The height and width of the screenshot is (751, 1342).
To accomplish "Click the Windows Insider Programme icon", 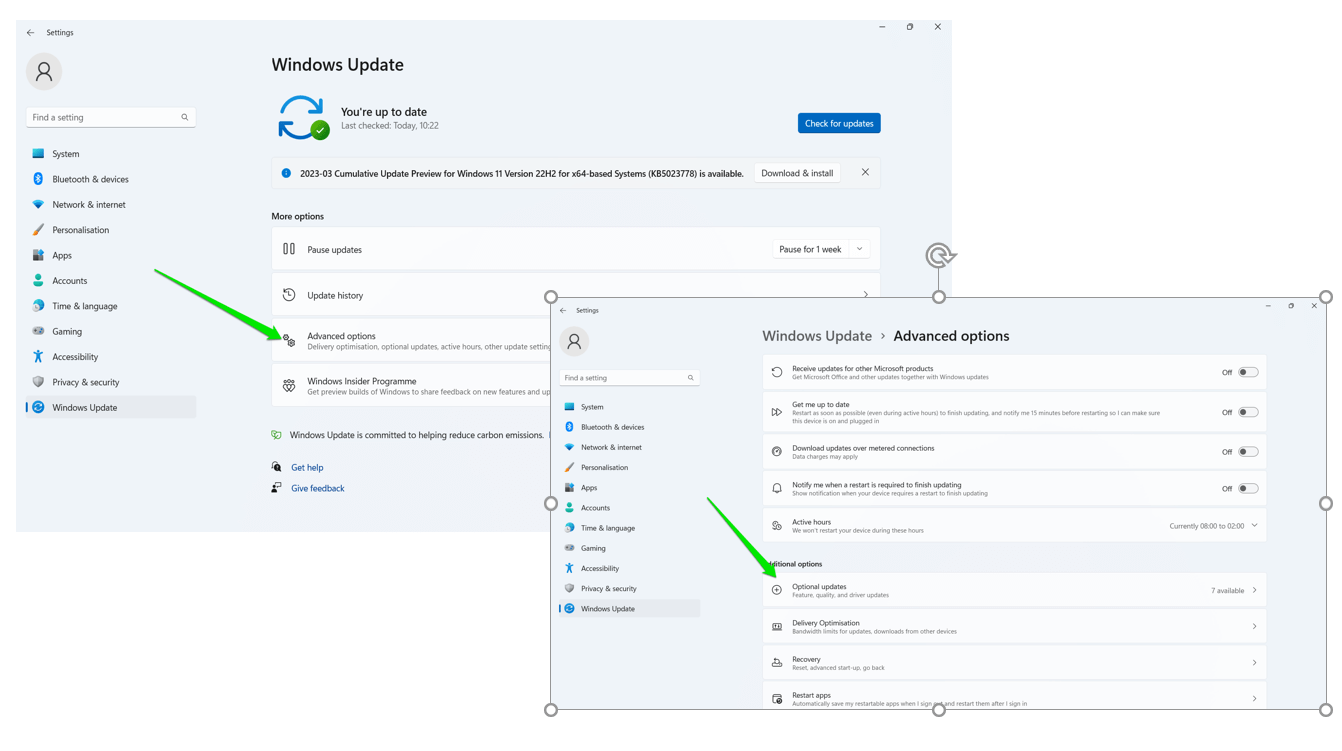I will (x=289, y=386).
